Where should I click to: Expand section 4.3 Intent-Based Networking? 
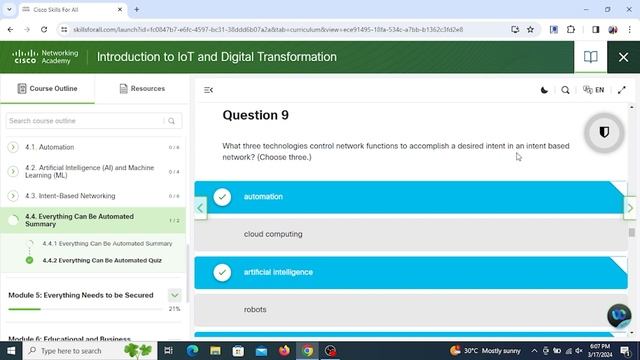pyautogui.click(x=13, y=196)
